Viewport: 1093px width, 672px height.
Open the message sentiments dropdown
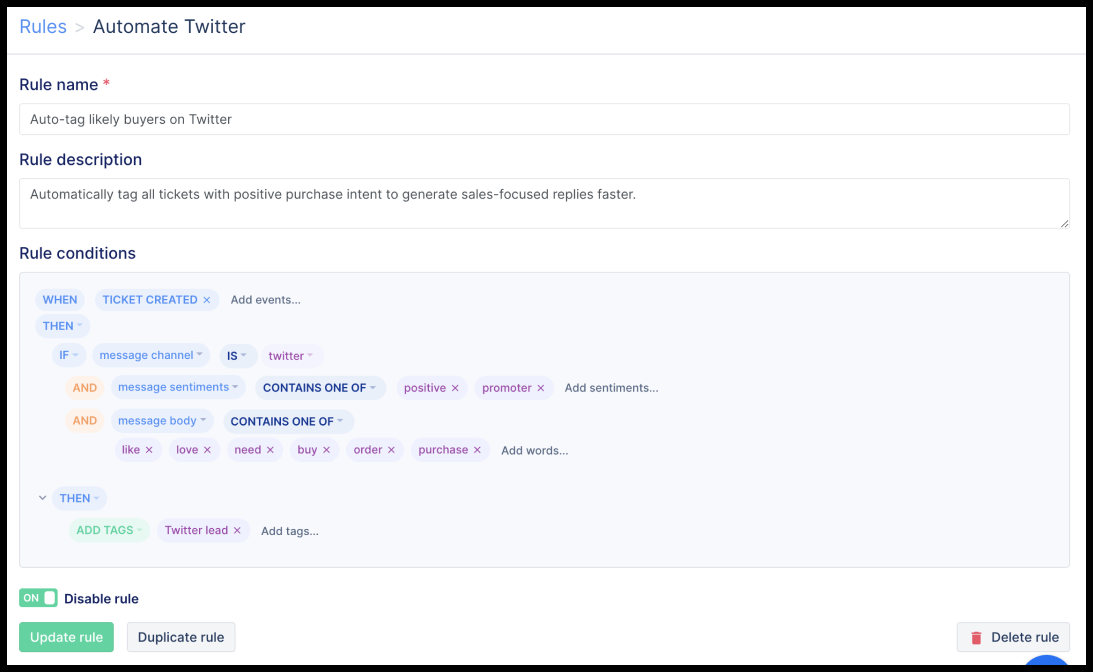pyautogui.click(x=178, y=388)
